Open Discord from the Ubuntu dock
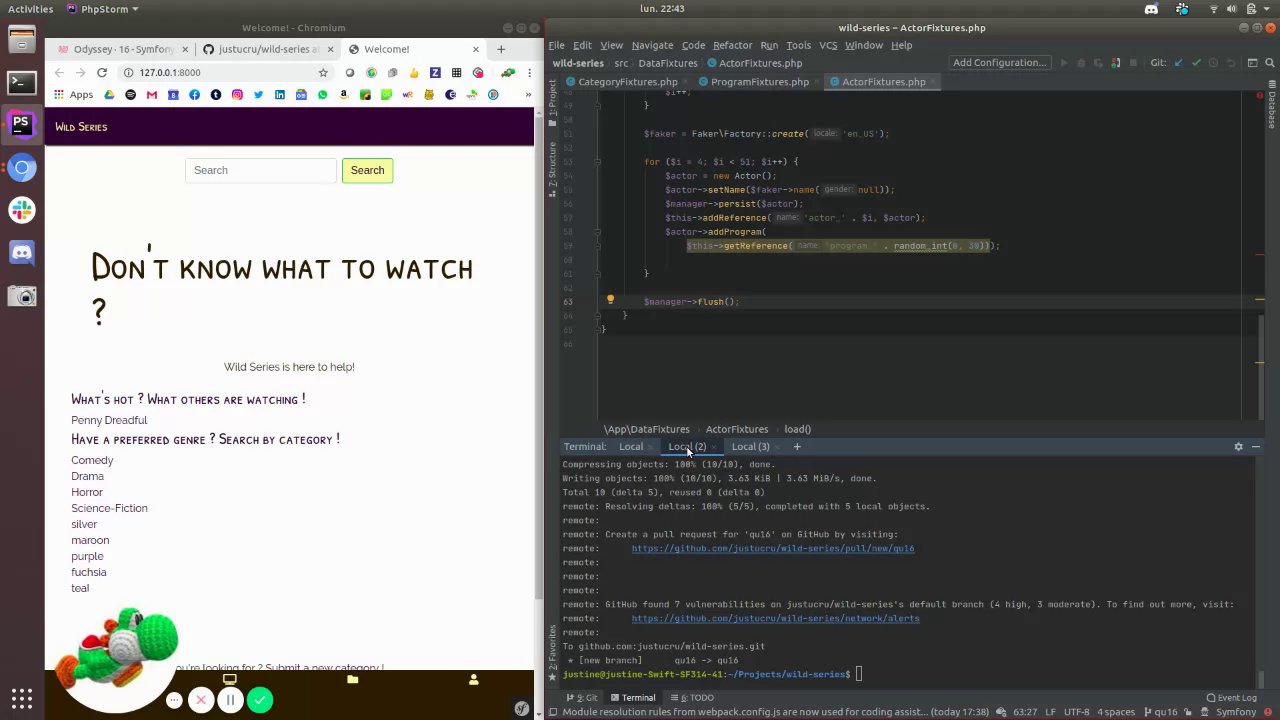 pyautogui.click(x=21, y=253)
